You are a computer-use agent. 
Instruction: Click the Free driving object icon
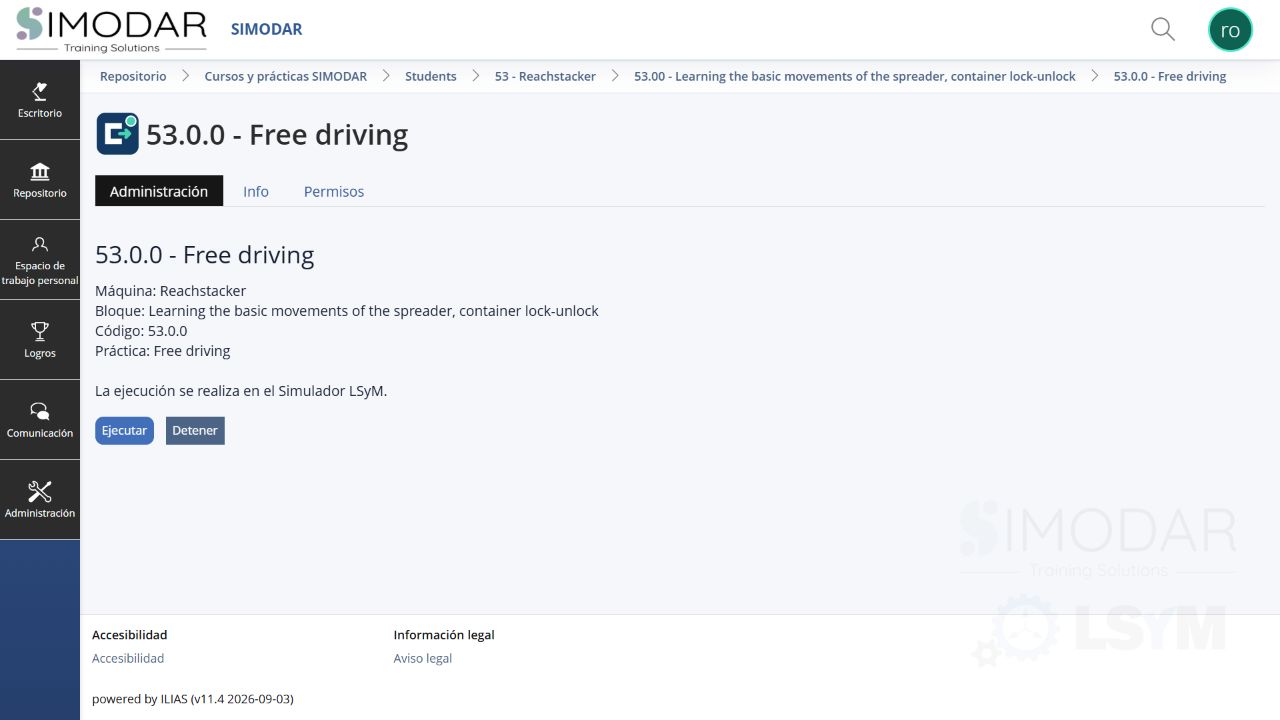pyautogui.click(x=117, y=134)
